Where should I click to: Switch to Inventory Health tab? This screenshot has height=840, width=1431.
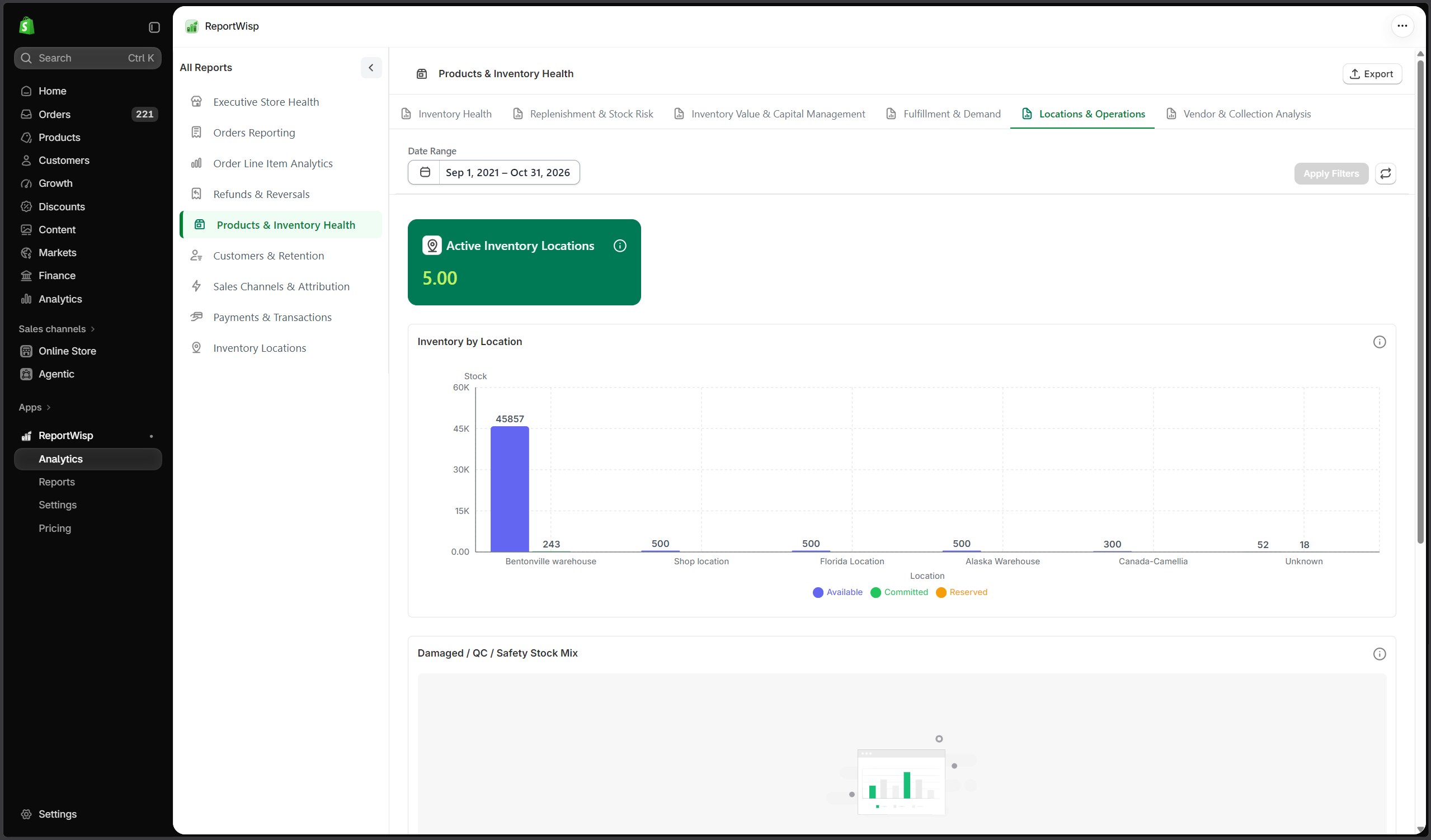point(446,114)
